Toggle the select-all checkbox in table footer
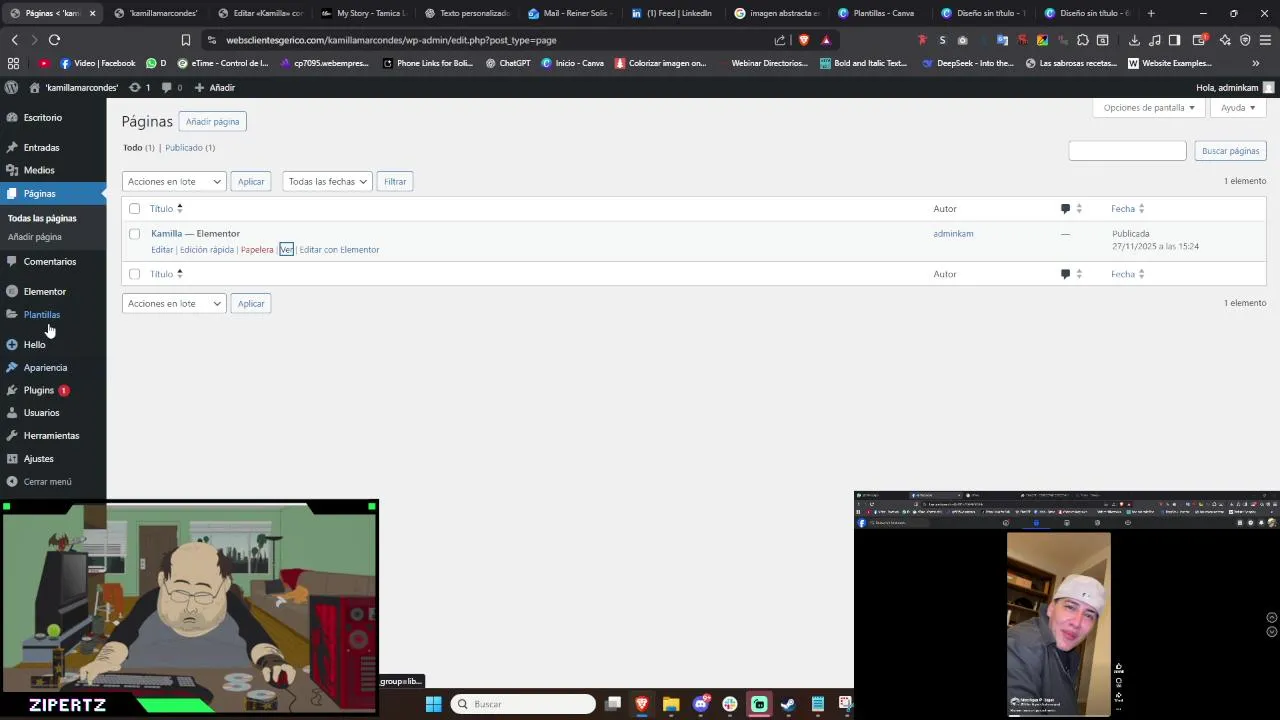The height and width of the screenshot is (720, 1280). [x=134, y=273]
